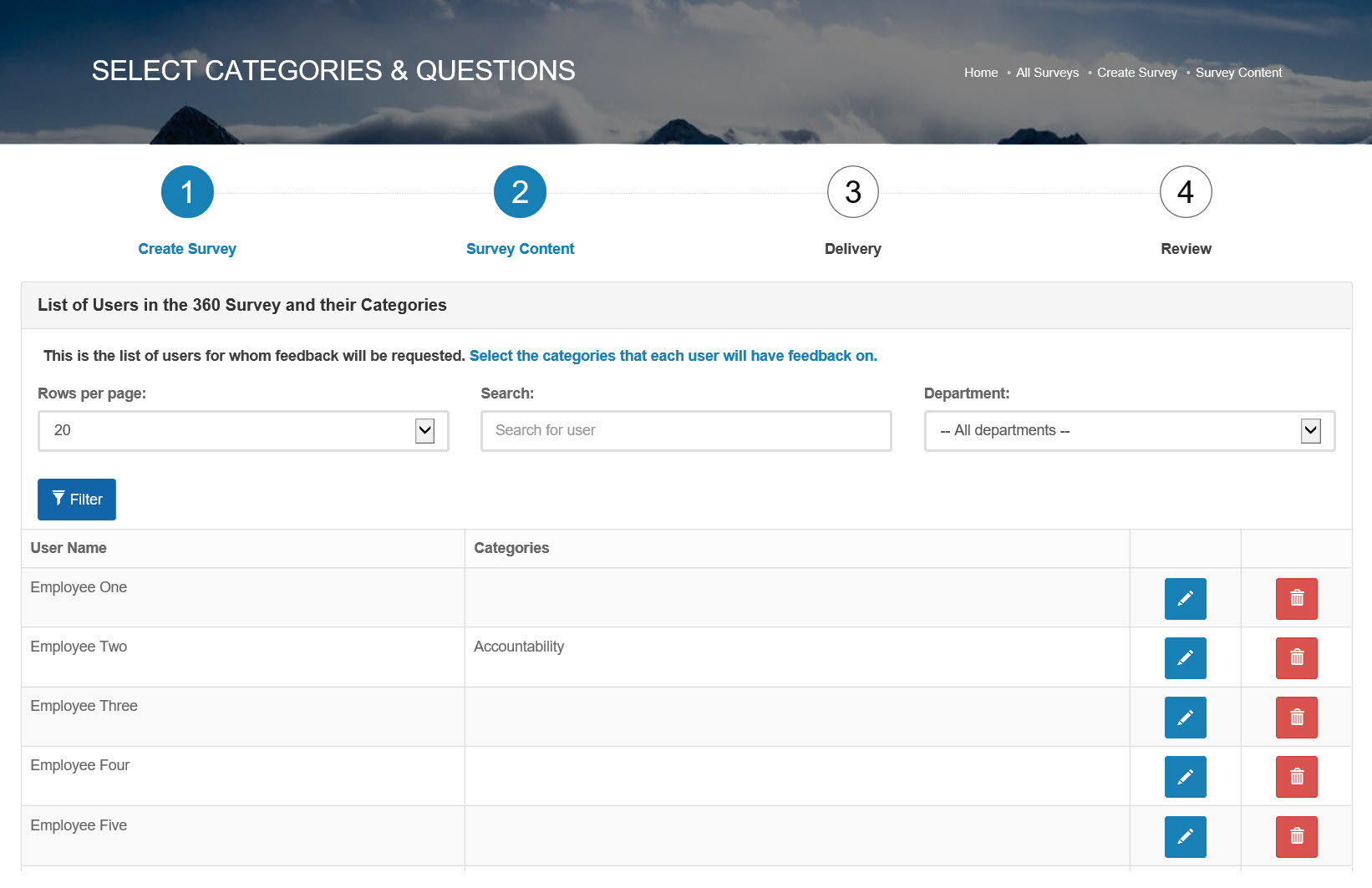Screen dimensions: 1372x888
Task: Open Home breadcrumb link
Action: (980, 73)
